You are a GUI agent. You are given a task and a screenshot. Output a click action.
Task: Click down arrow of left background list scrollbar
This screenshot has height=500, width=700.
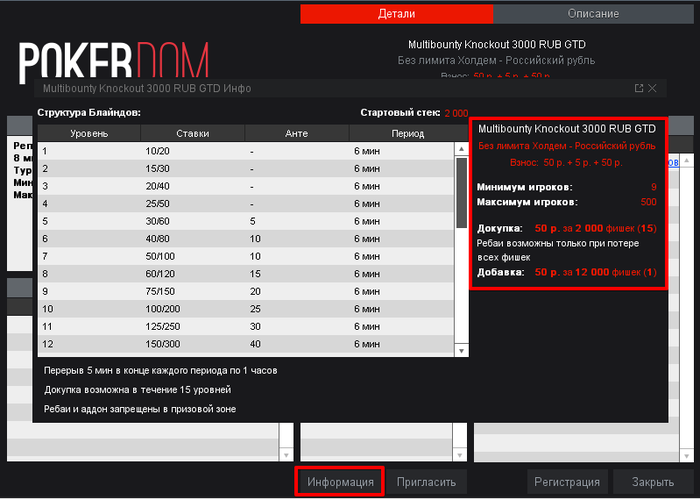click(286, 455)
